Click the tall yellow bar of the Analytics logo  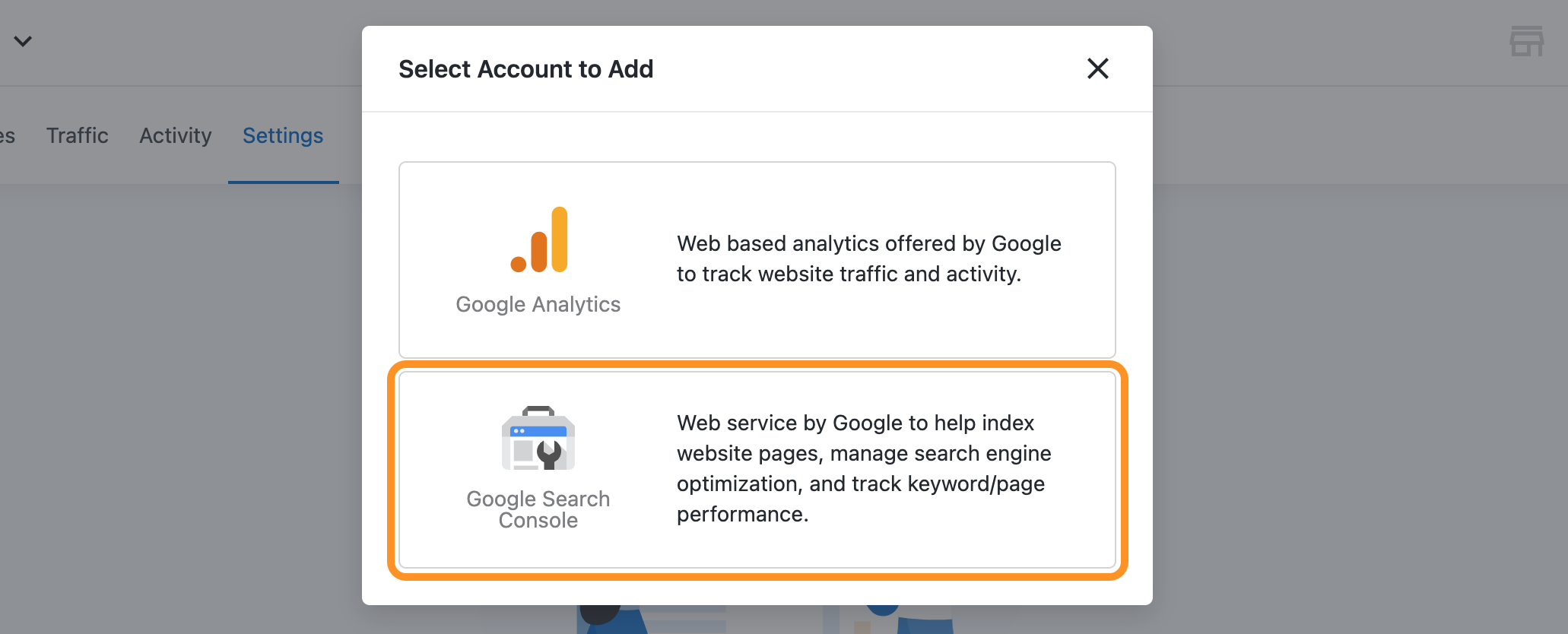pyautogui.click(x=560, y=239)
